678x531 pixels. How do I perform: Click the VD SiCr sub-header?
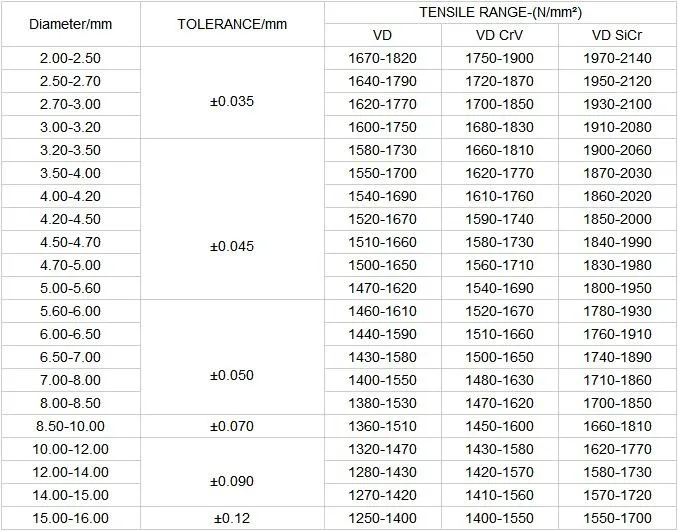[x=617, y=36]
